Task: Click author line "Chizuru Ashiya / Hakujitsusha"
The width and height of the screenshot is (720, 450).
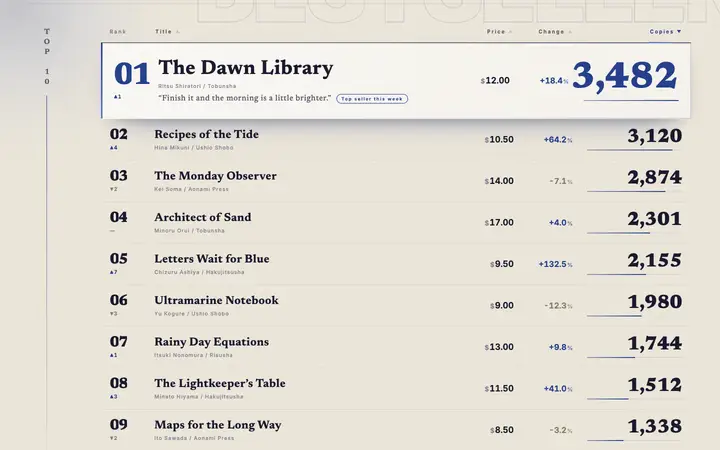Action: (199, 272)
